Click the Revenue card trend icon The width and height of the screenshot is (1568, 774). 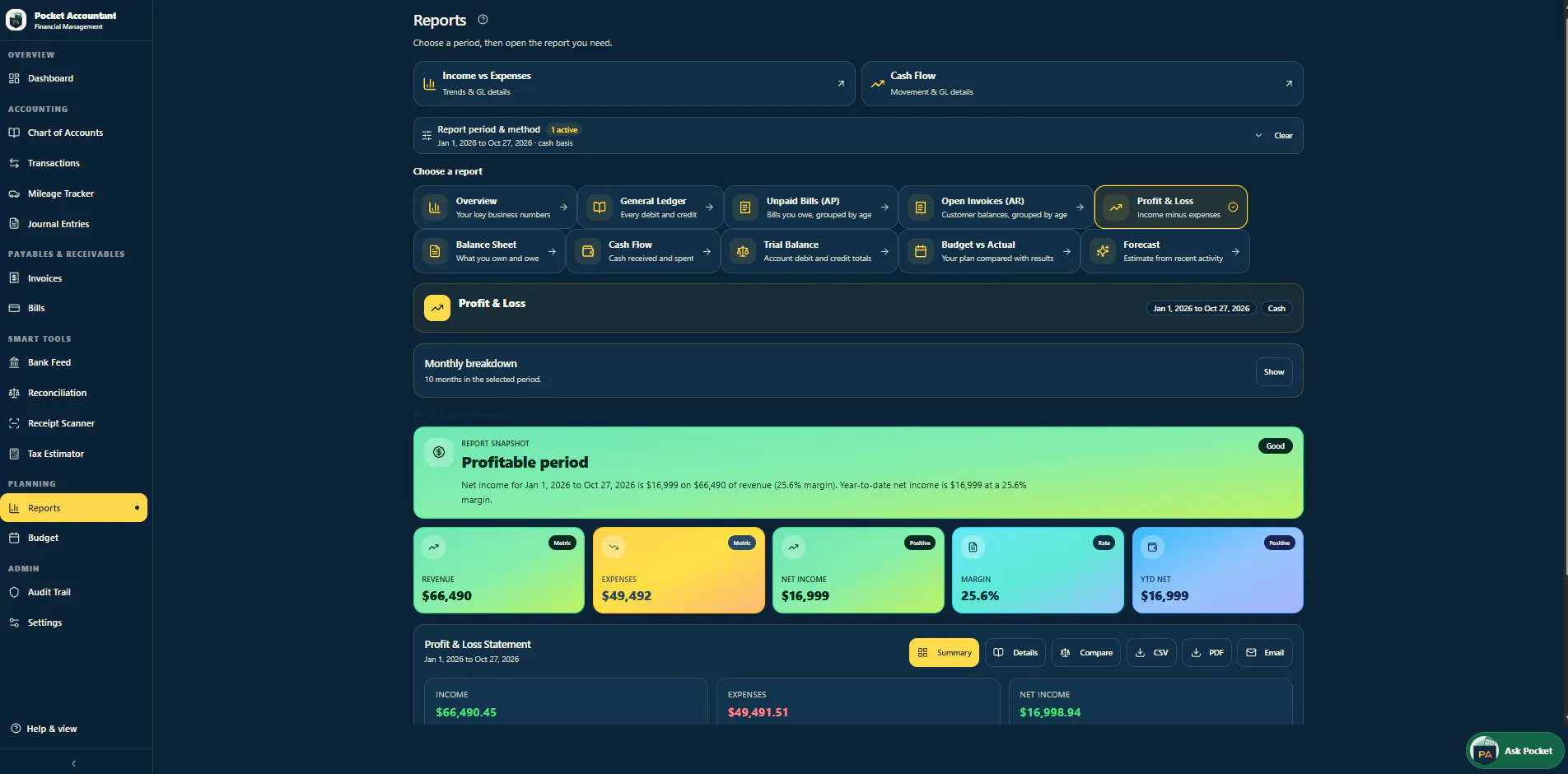[x=434, y=547]
